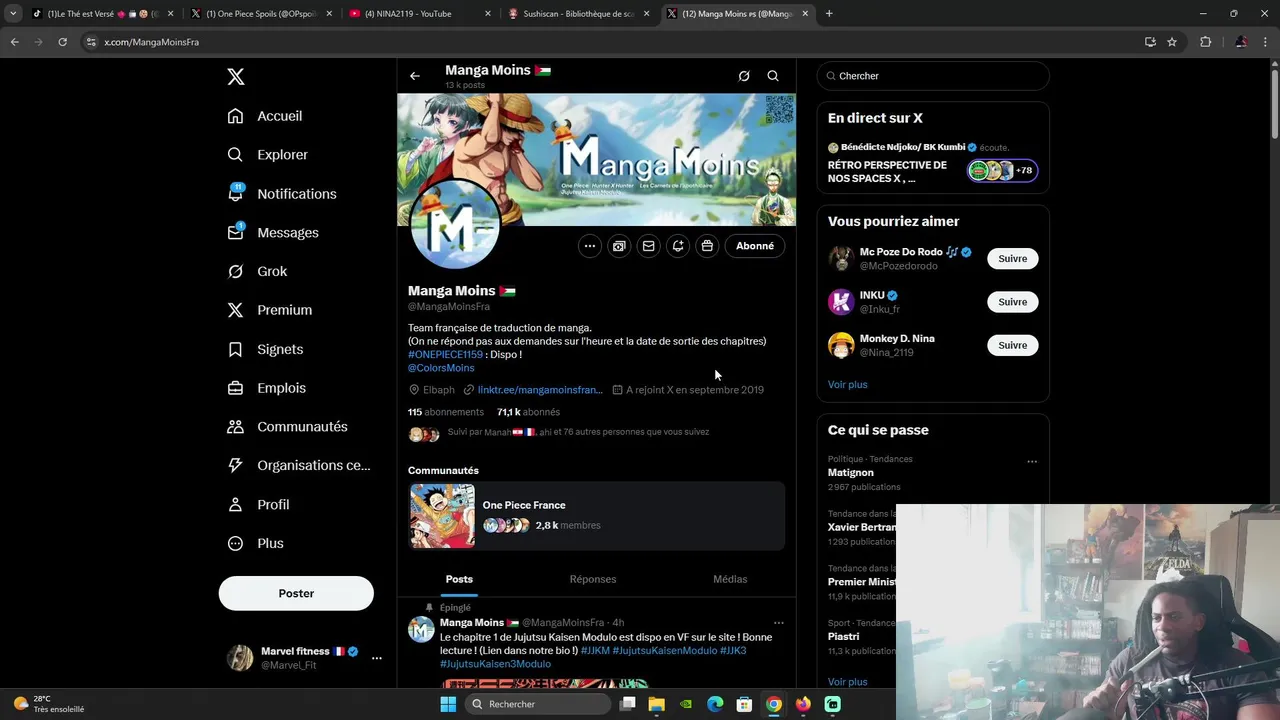Click the Plus more-options icon
Viewport: 1280px width, 720px height.
click(x=235, y=543)
